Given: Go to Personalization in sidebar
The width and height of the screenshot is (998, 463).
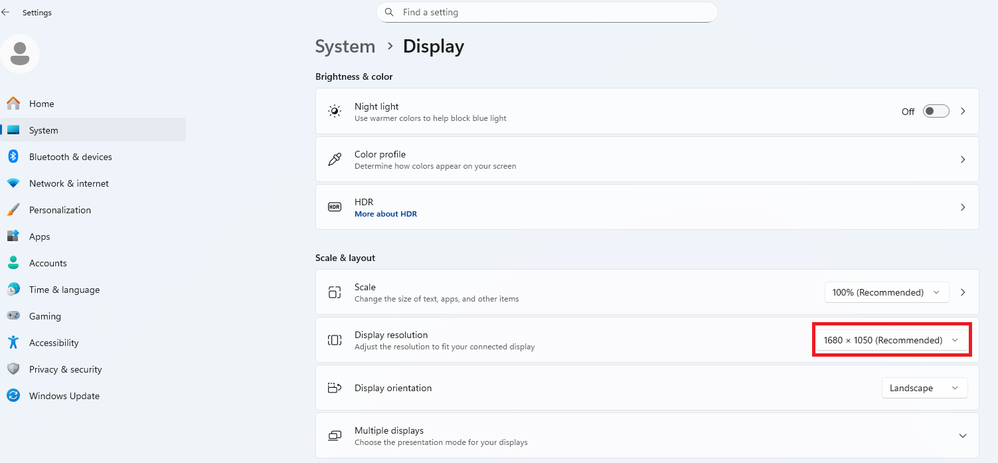Looking at the screenshot, I should point(60,210).
